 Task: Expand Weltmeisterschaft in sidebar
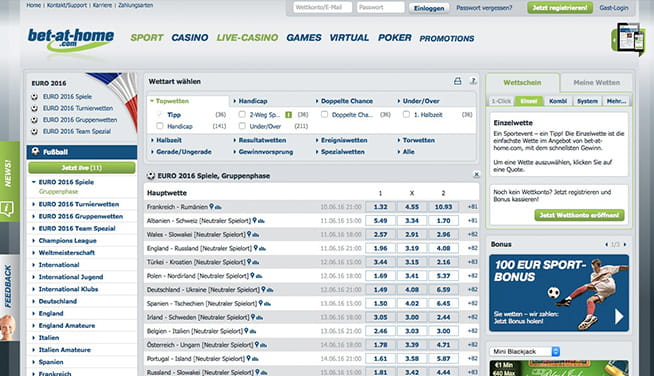coord(66,252)
